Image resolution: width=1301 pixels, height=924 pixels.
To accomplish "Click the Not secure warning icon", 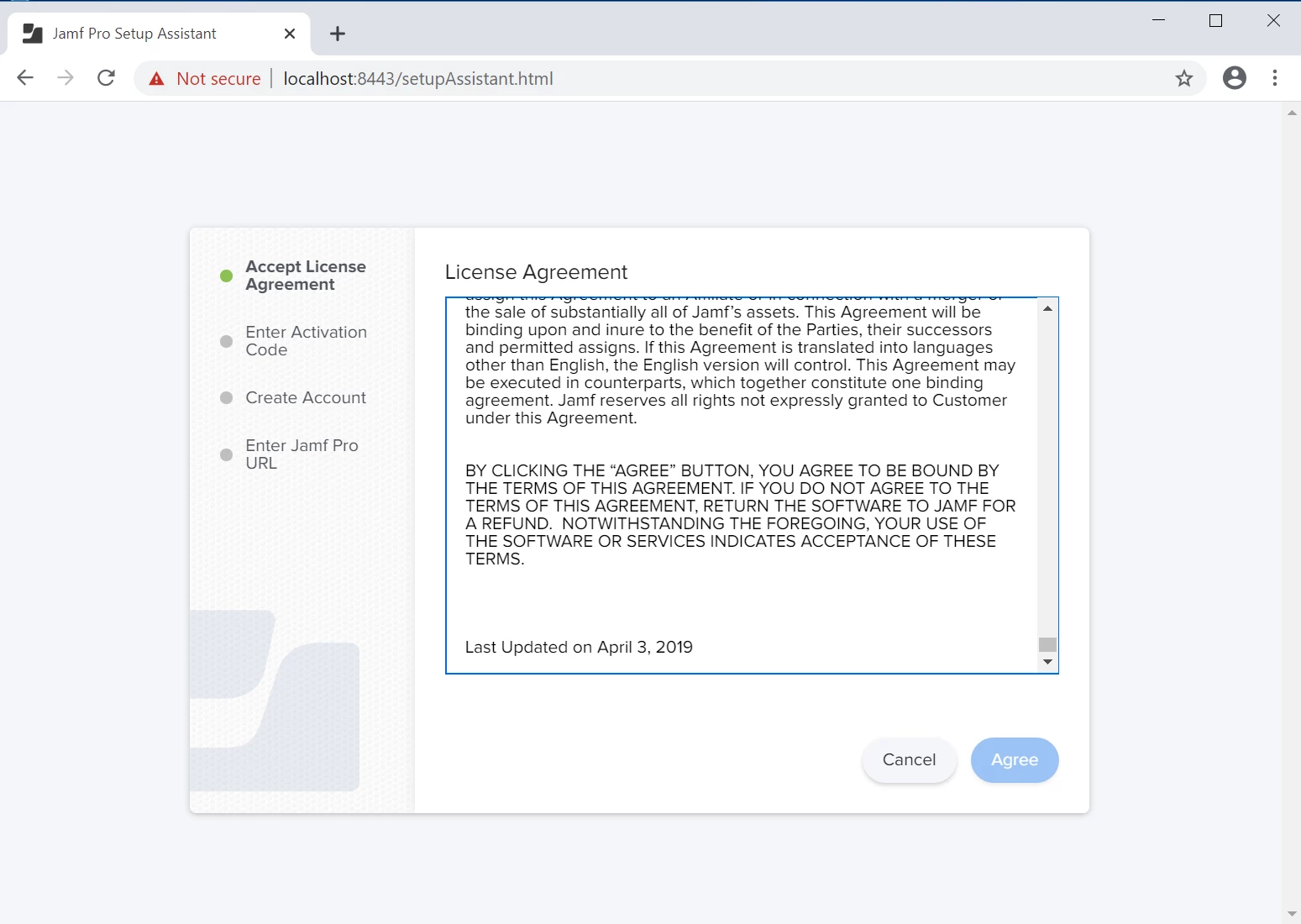I will (157, 79).
